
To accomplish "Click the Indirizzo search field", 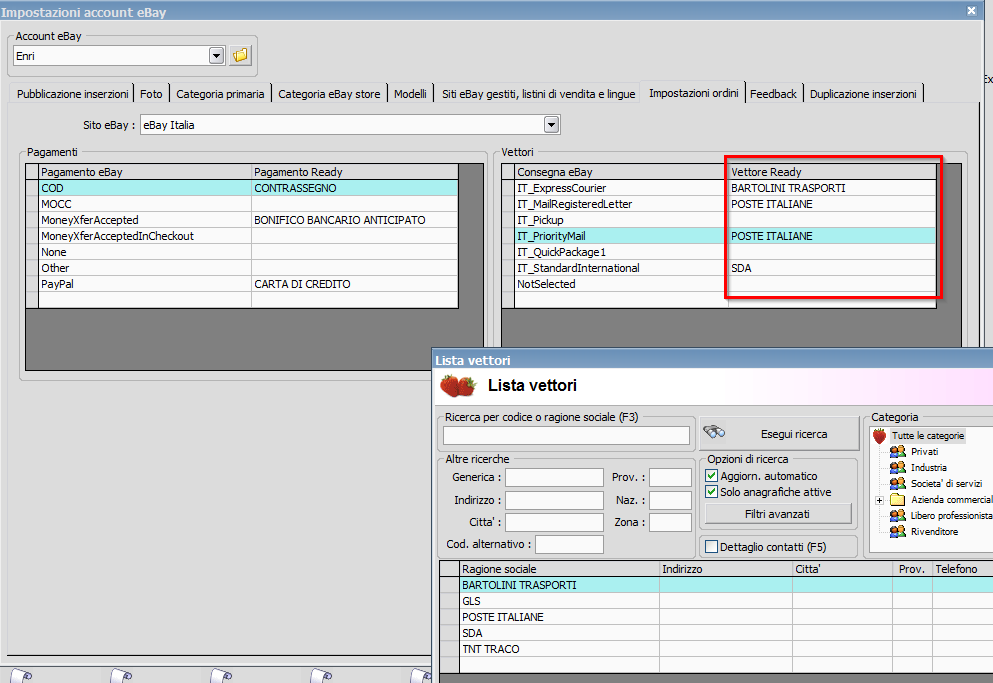I will click(x=554, y=500).
